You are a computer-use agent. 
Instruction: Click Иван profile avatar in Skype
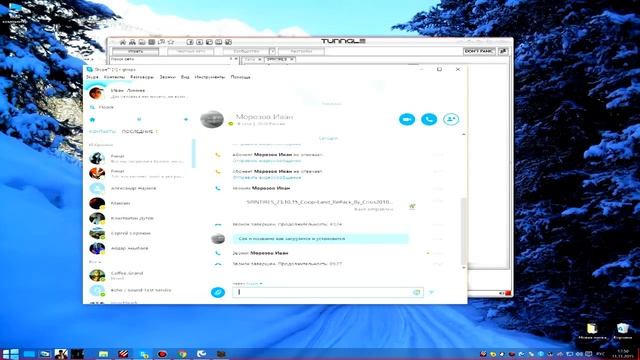click(x=97, y=93)
